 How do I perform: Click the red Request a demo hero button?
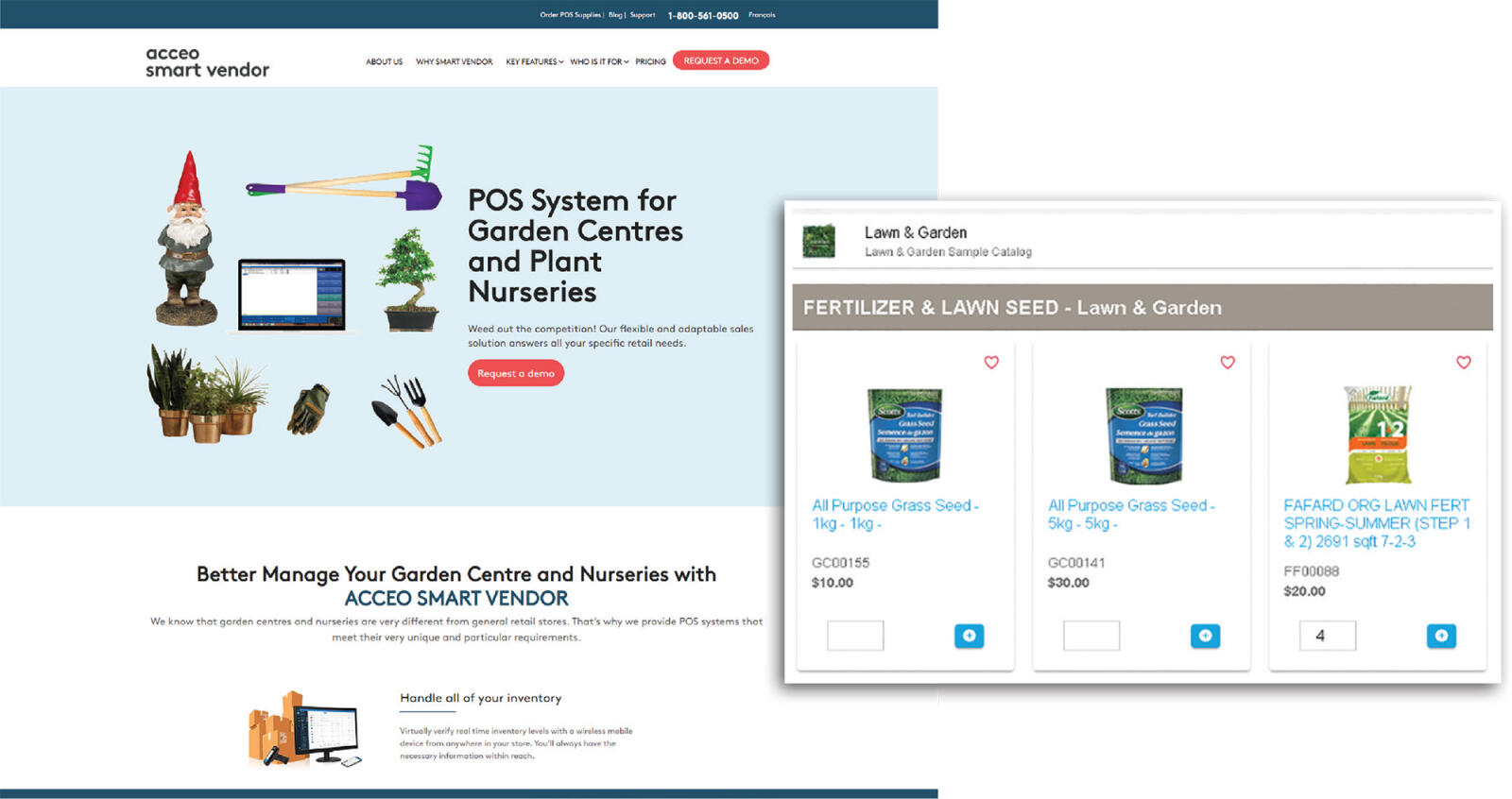[516, 373]
